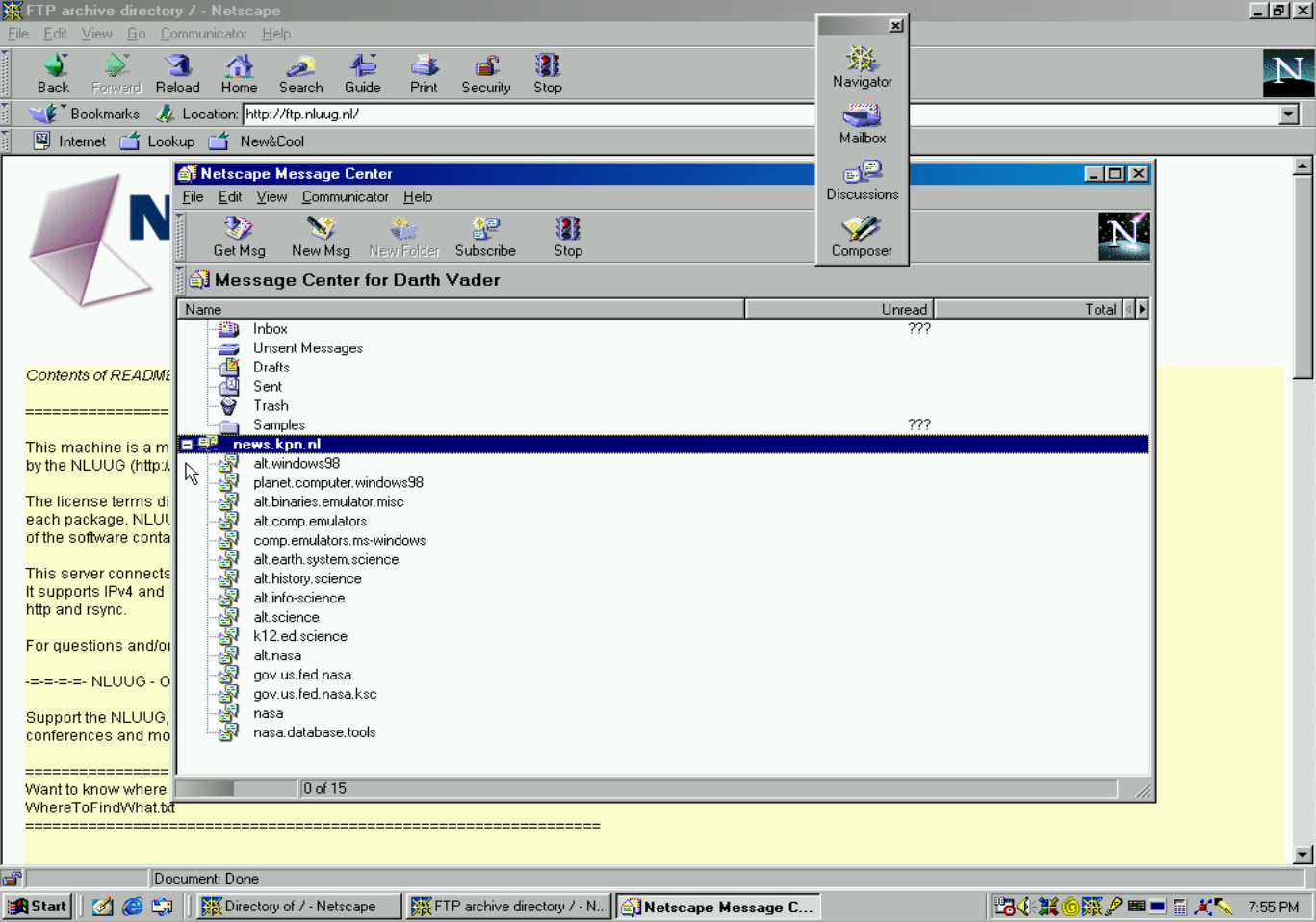Click left arrow in column header
Image resolution: width=1316 pixels, height=922 pixels.
click(x=1129, y=309)
